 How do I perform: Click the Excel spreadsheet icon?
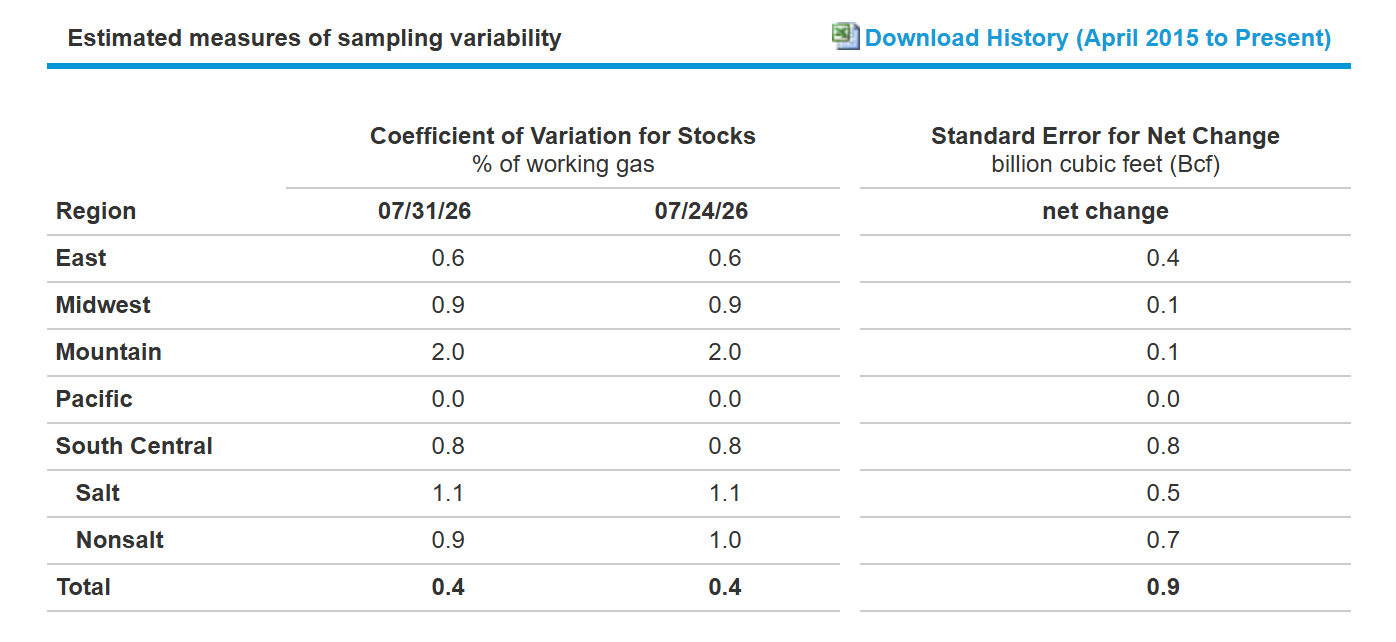[x=846, y=37]
